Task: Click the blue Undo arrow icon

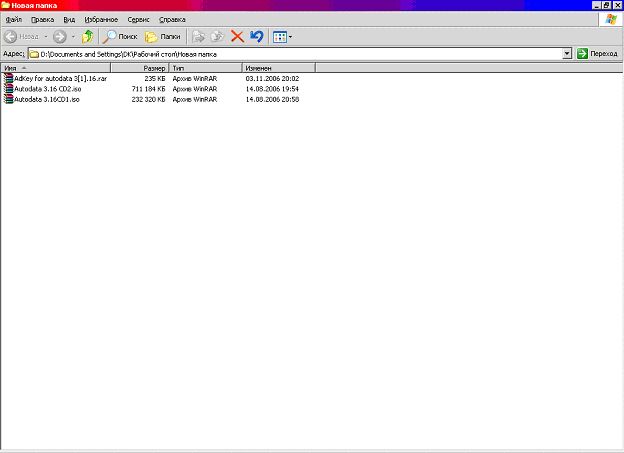Action: [257, 37]
